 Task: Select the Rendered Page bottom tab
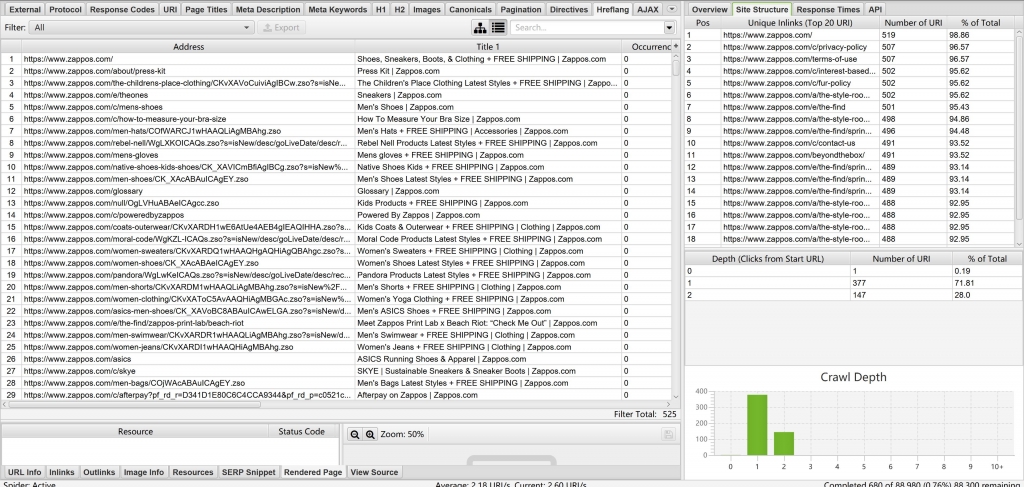[313, 472]
